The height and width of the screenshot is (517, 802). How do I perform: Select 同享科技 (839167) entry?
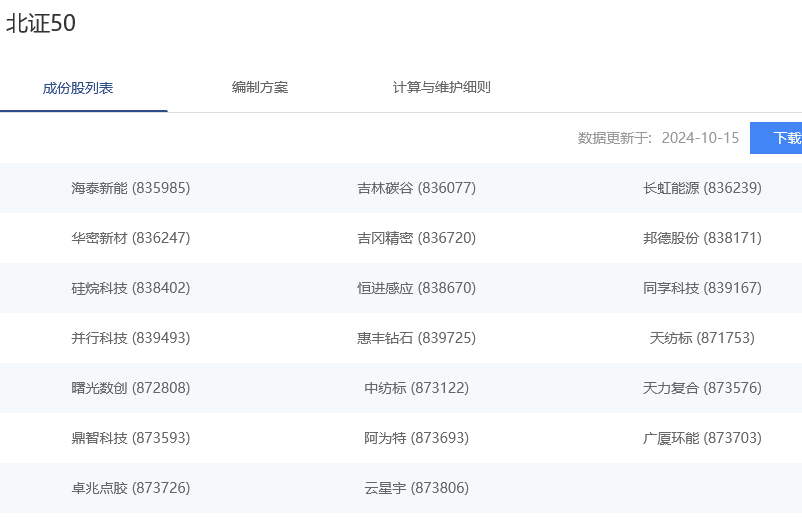(702, 288)
